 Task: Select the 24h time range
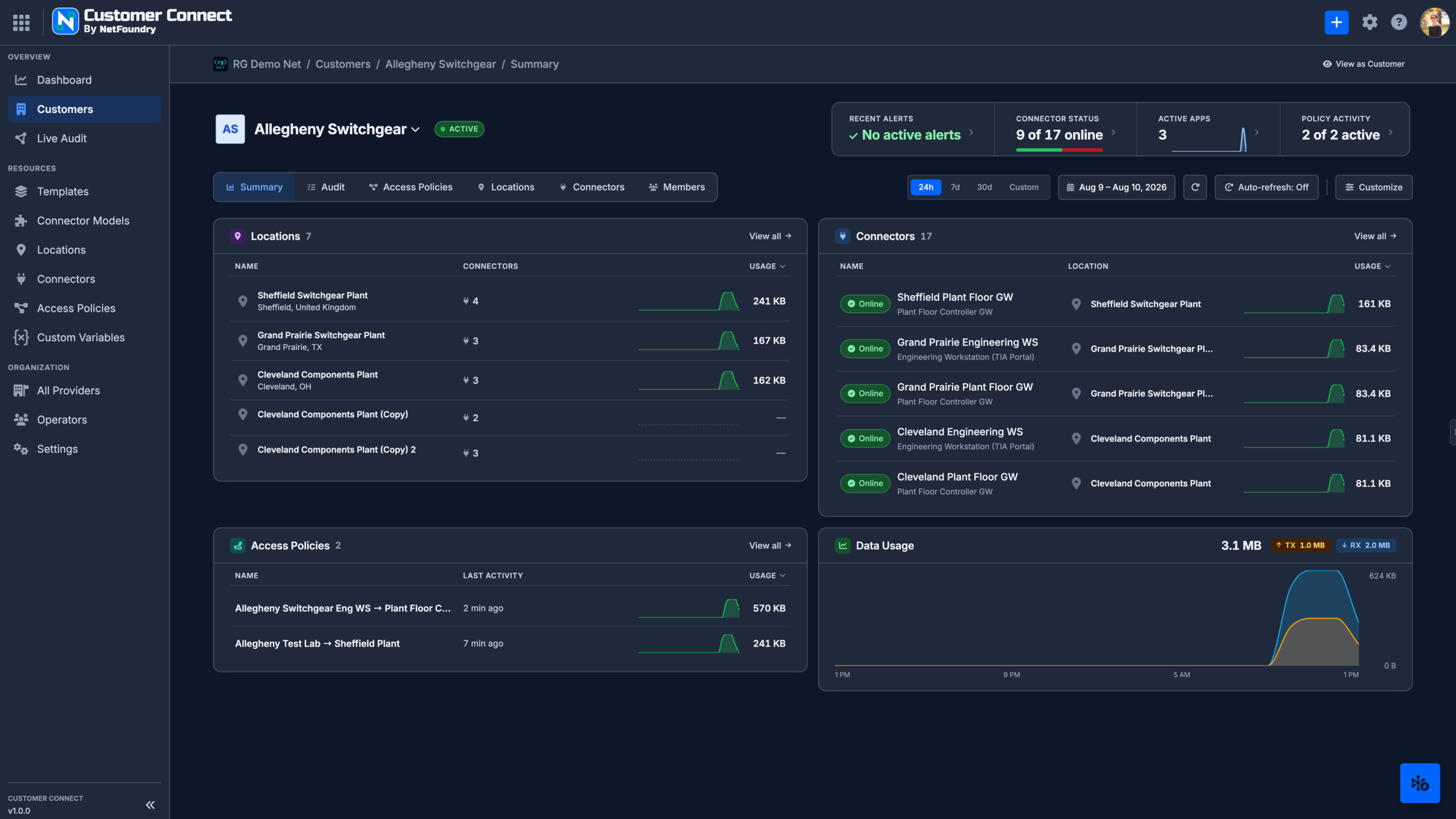[x=926, y=187]
